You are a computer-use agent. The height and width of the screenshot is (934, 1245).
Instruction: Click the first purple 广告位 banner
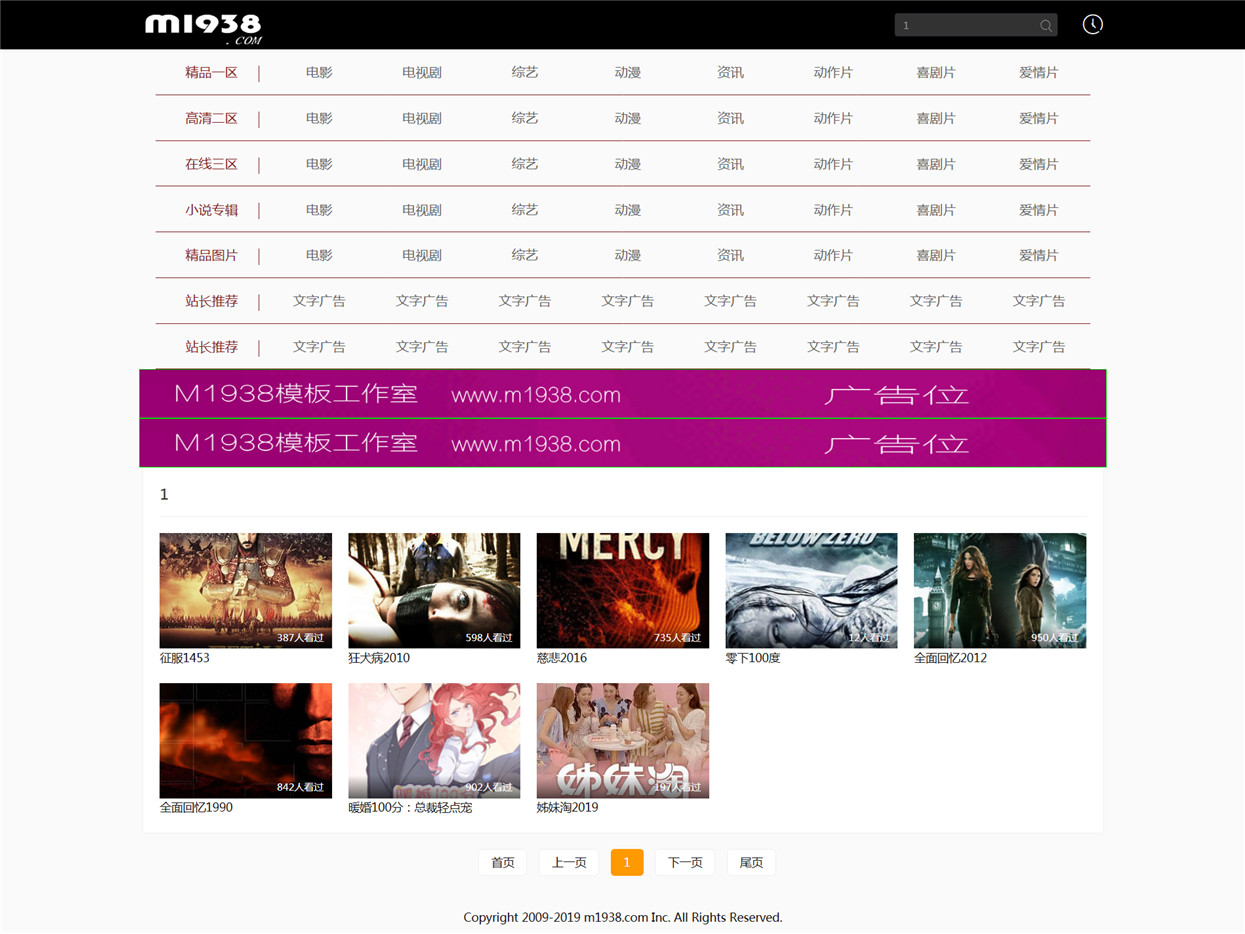pyautogui.click(x=623, y=394)
